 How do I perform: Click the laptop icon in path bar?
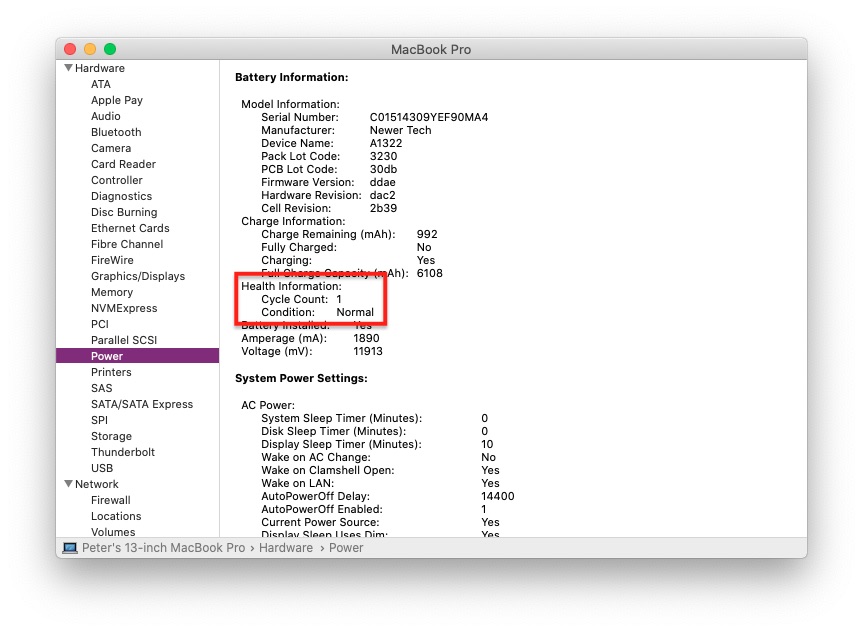[70, 548]
